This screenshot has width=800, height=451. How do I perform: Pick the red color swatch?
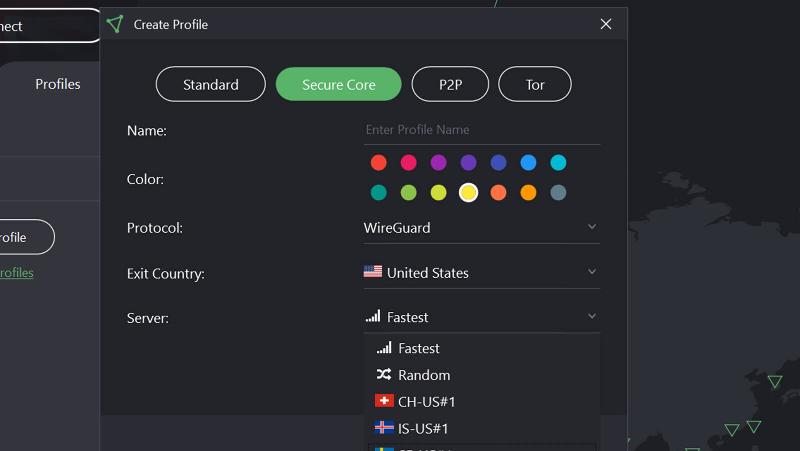point(379,163)
